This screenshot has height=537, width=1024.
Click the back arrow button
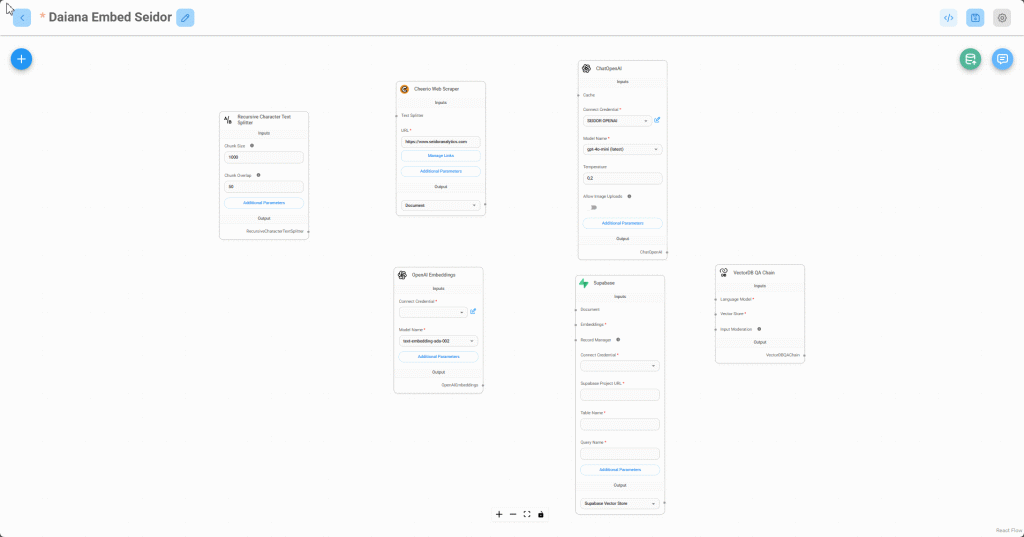(x=22, y=18)
